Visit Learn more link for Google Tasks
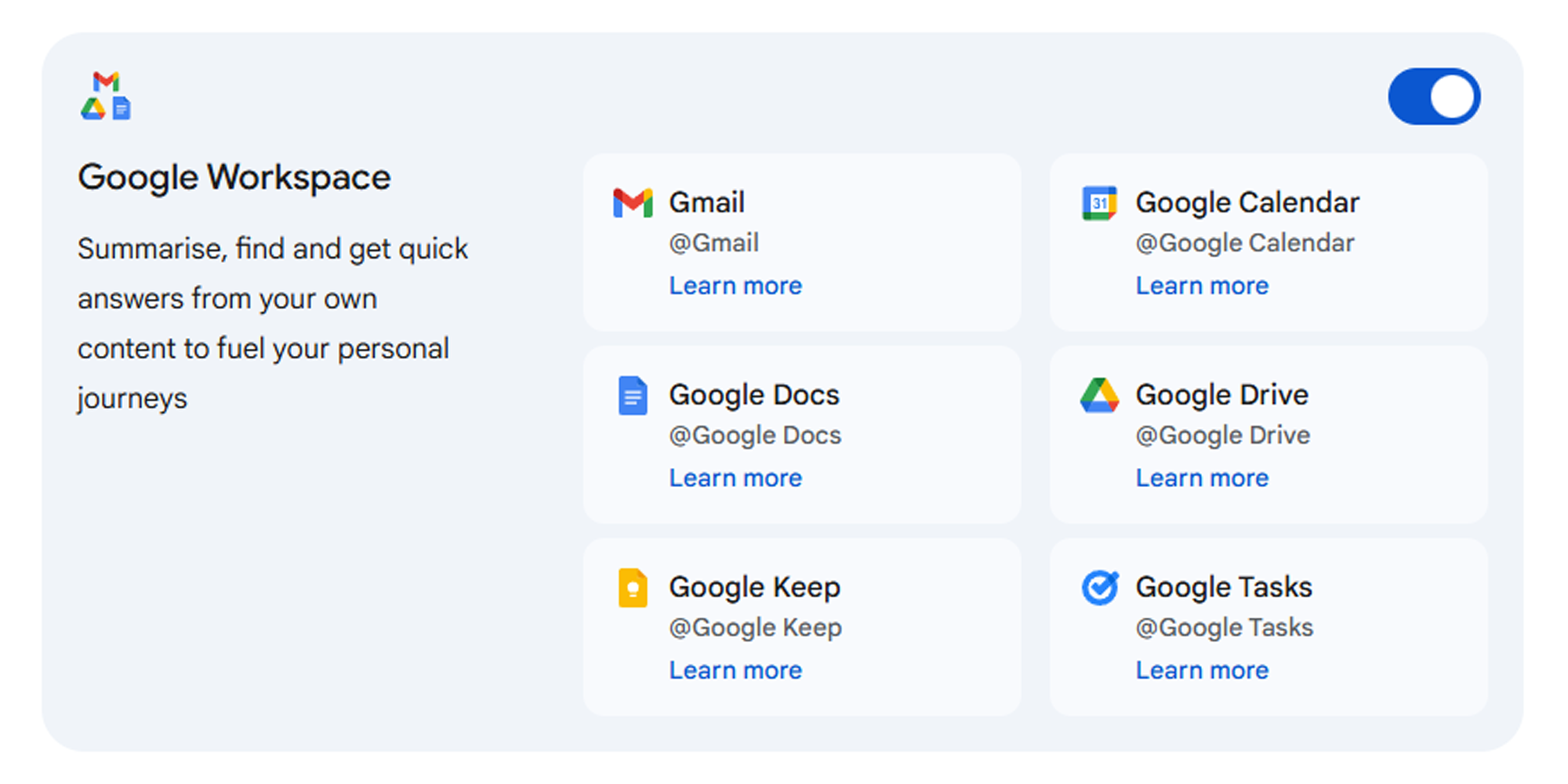The height and width of the screenshot is (784, 1568). coord(1202,670)
